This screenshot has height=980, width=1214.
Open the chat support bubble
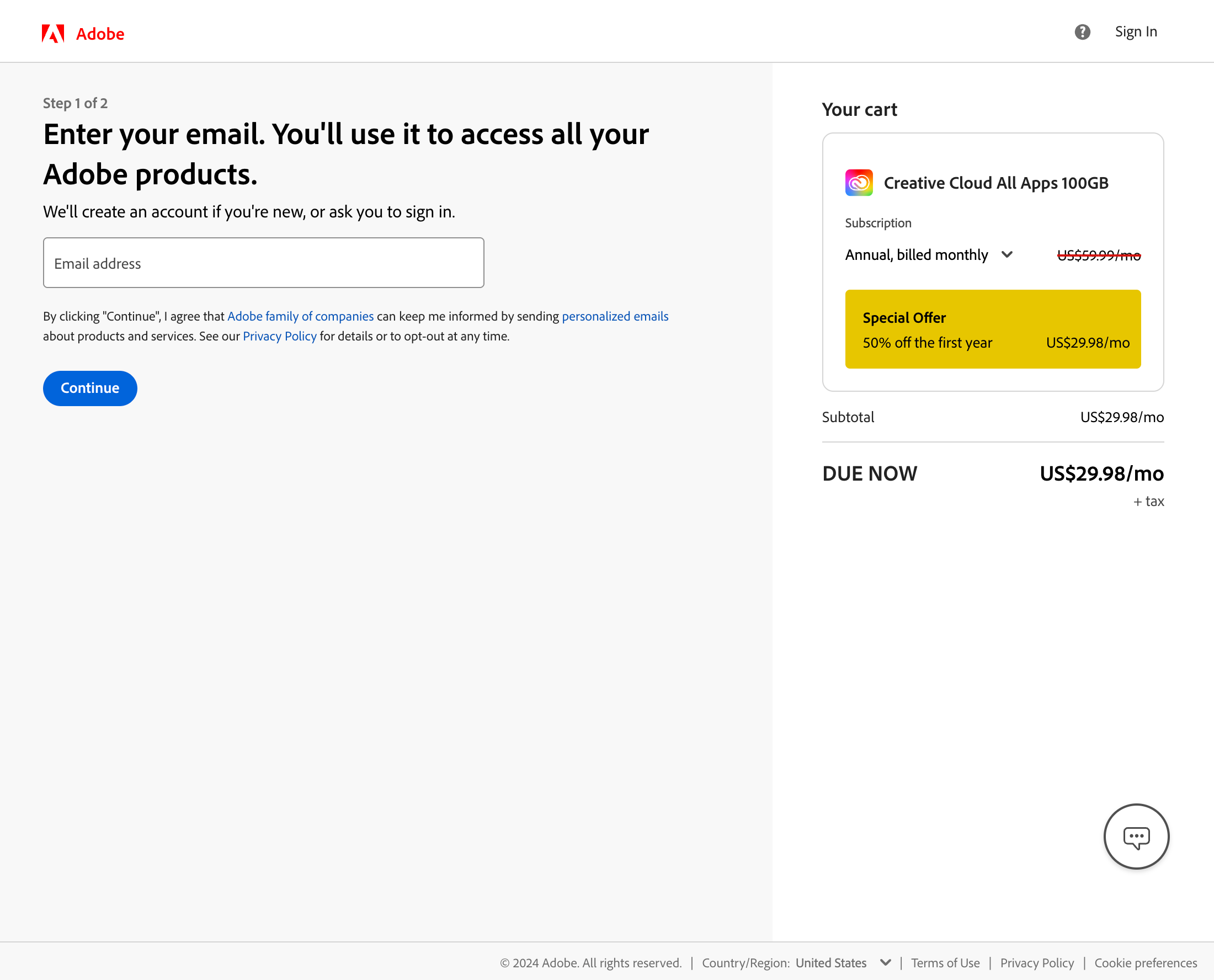[1136, 837]
